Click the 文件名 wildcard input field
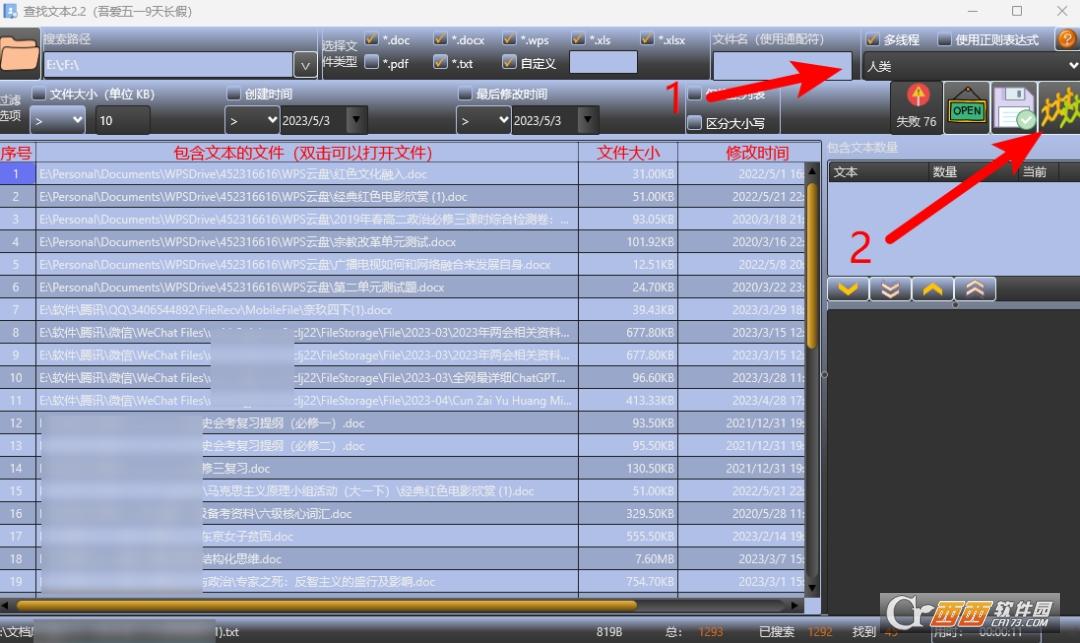 782,66
